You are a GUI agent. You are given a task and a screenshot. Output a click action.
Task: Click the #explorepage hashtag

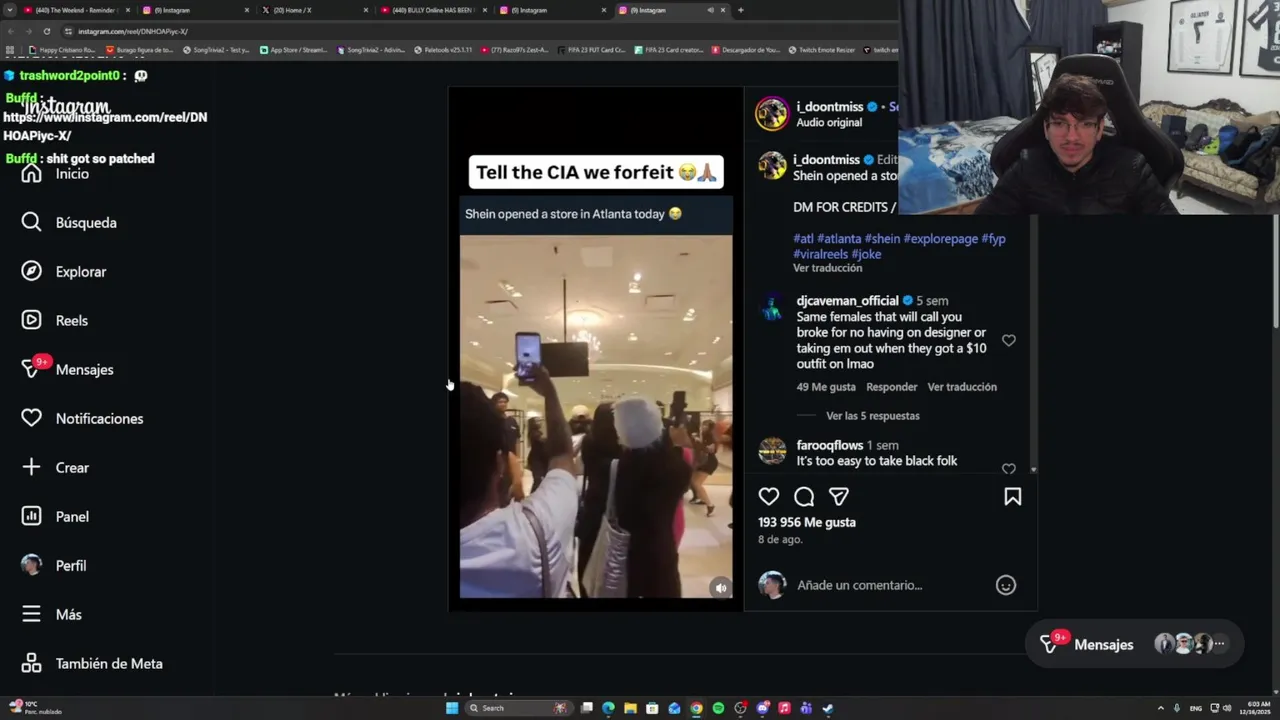pos(941,239)
